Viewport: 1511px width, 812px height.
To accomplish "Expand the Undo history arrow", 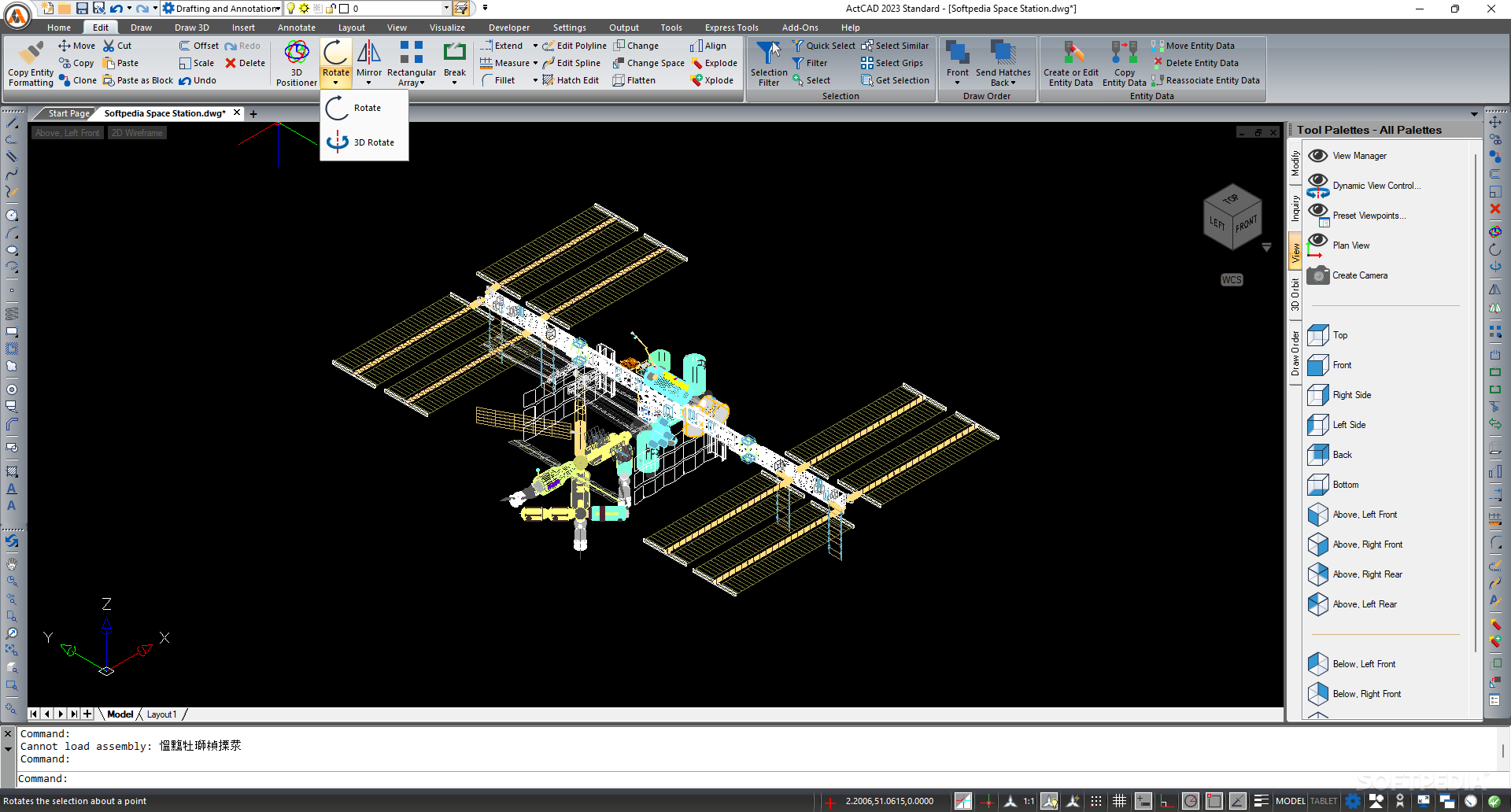I will click(129, 9).
